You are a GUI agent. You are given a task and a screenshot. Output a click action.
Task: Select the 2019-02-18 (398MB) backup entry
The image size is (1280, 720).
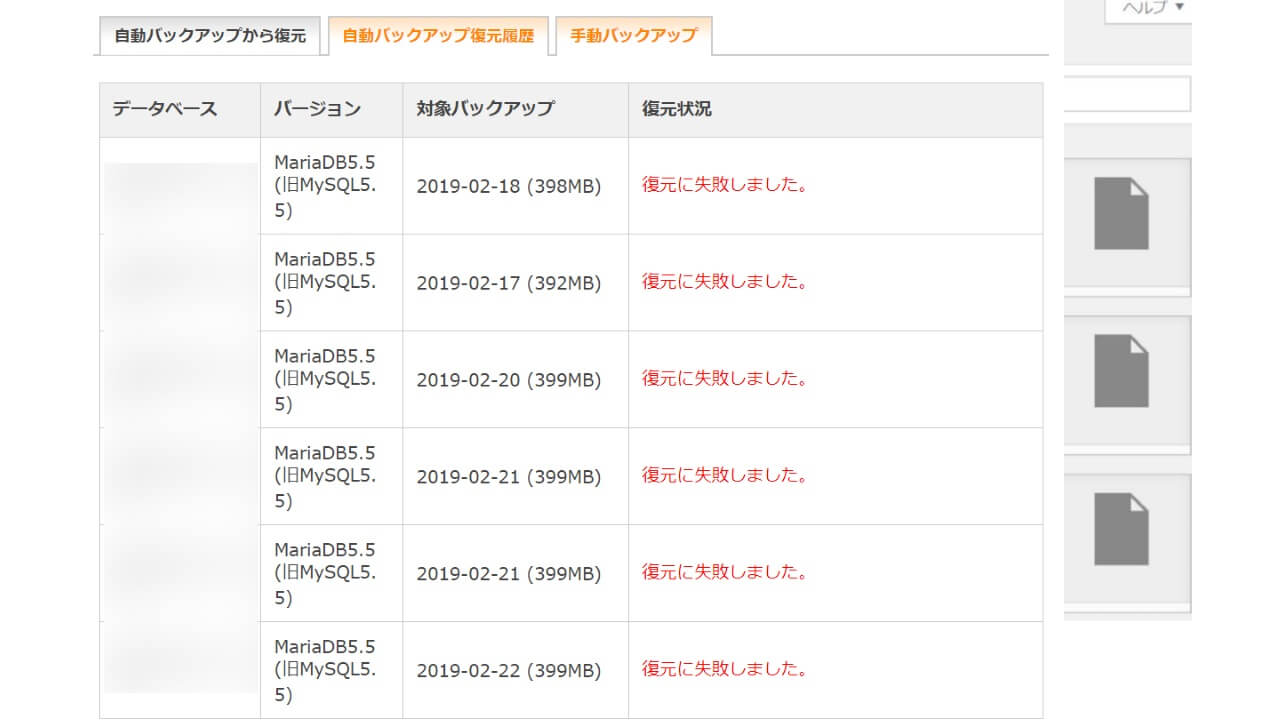coord(508,186)
